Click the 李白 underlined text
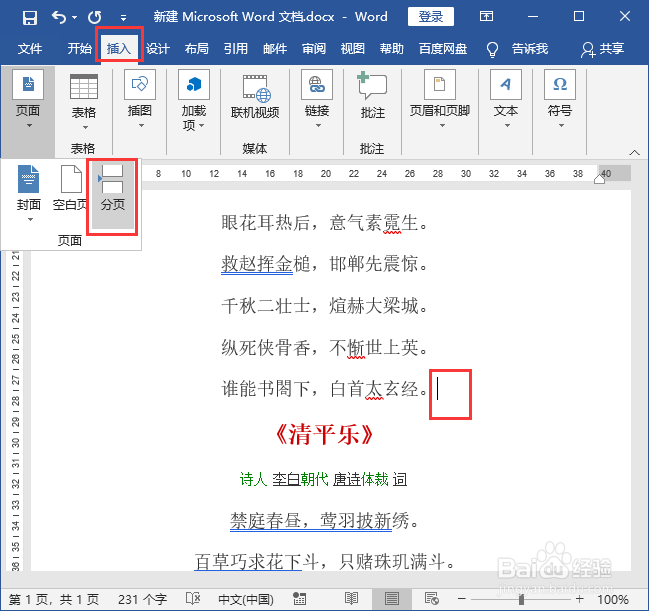 point(286,479)
